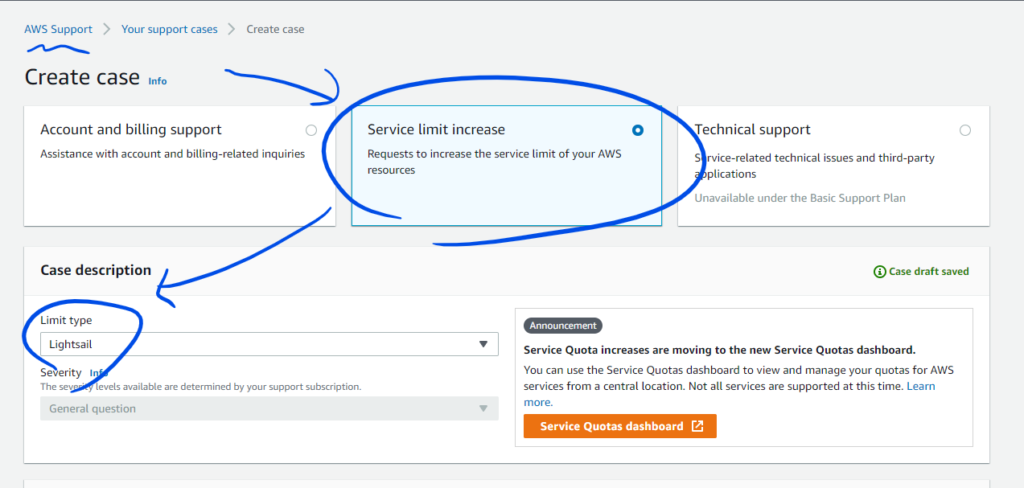Click the Create case breadcrumb text

click(275, 29)
